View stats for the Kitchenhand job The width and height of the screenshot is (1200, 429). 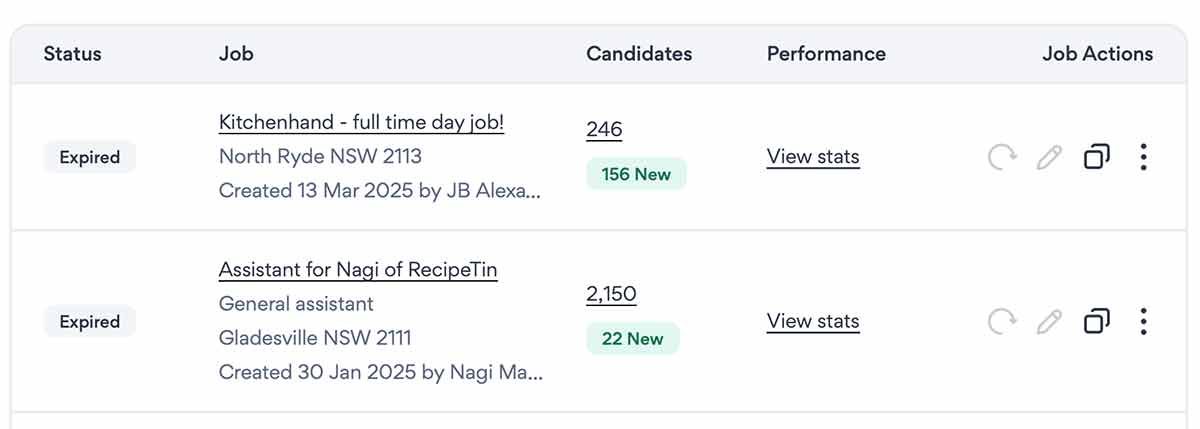[813, 157]
